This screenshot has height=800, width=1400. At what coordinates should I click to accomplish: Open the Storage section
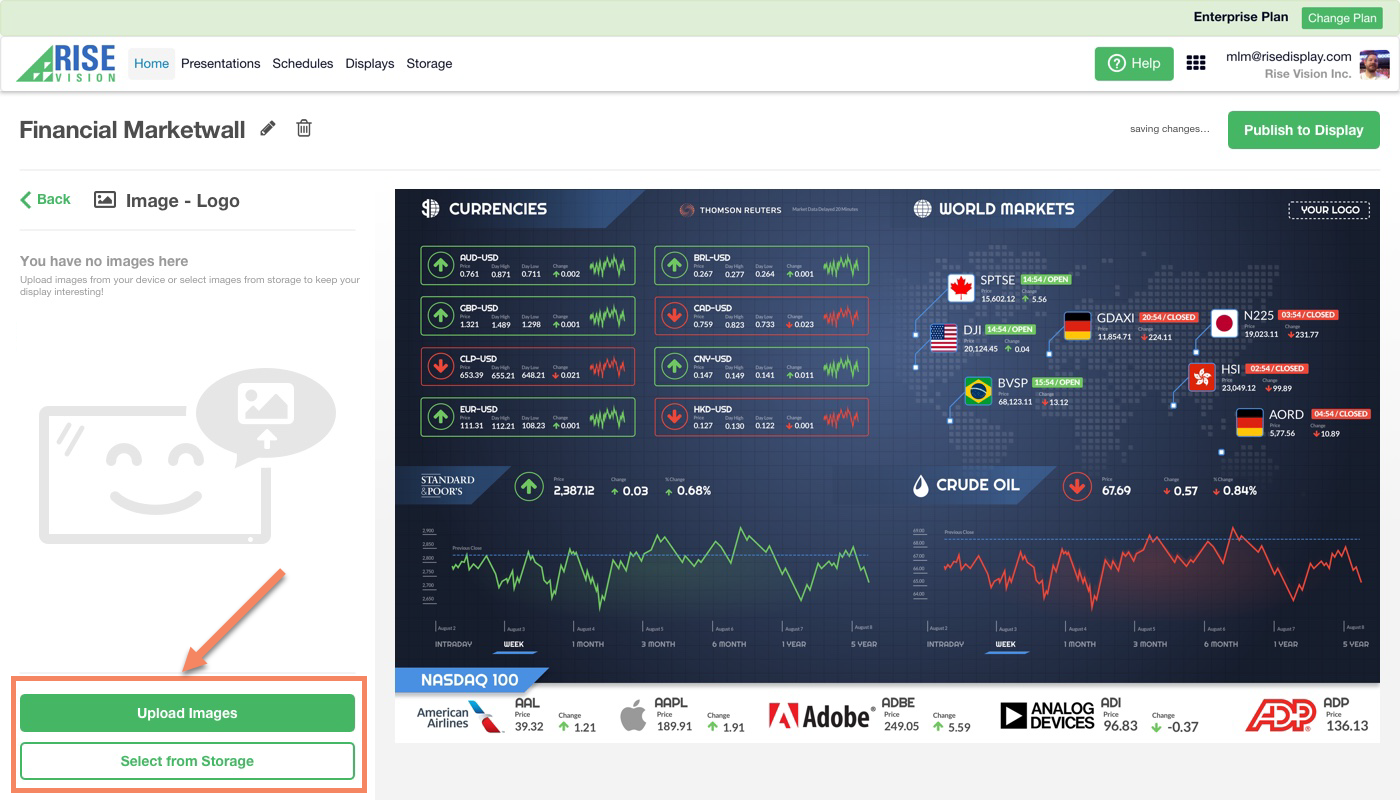click(x=429, y=63)
